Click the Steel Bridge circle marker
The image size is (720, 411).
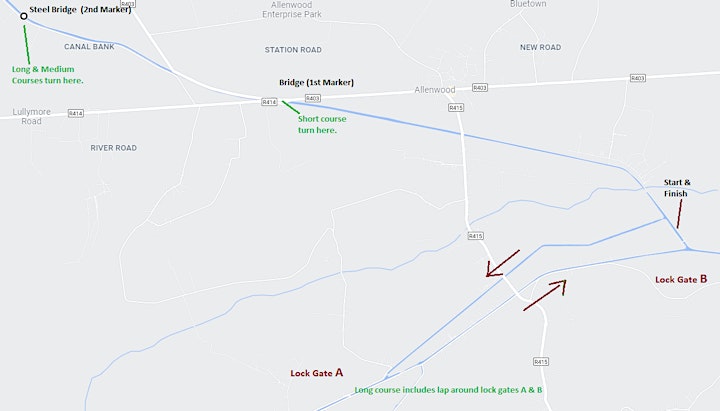(24, 16)
